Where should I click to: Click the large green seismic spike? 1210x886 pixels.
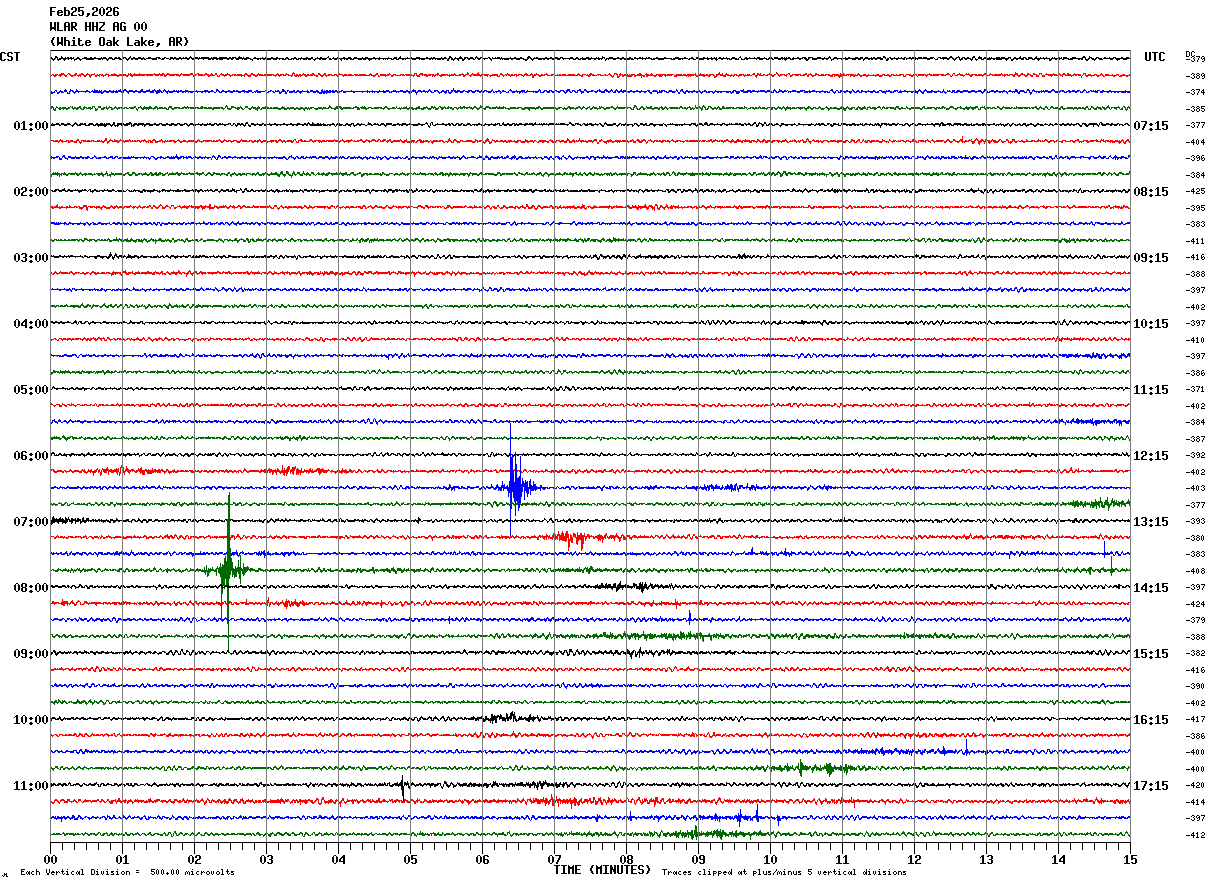pyautogui.click(x=228, y=570)
